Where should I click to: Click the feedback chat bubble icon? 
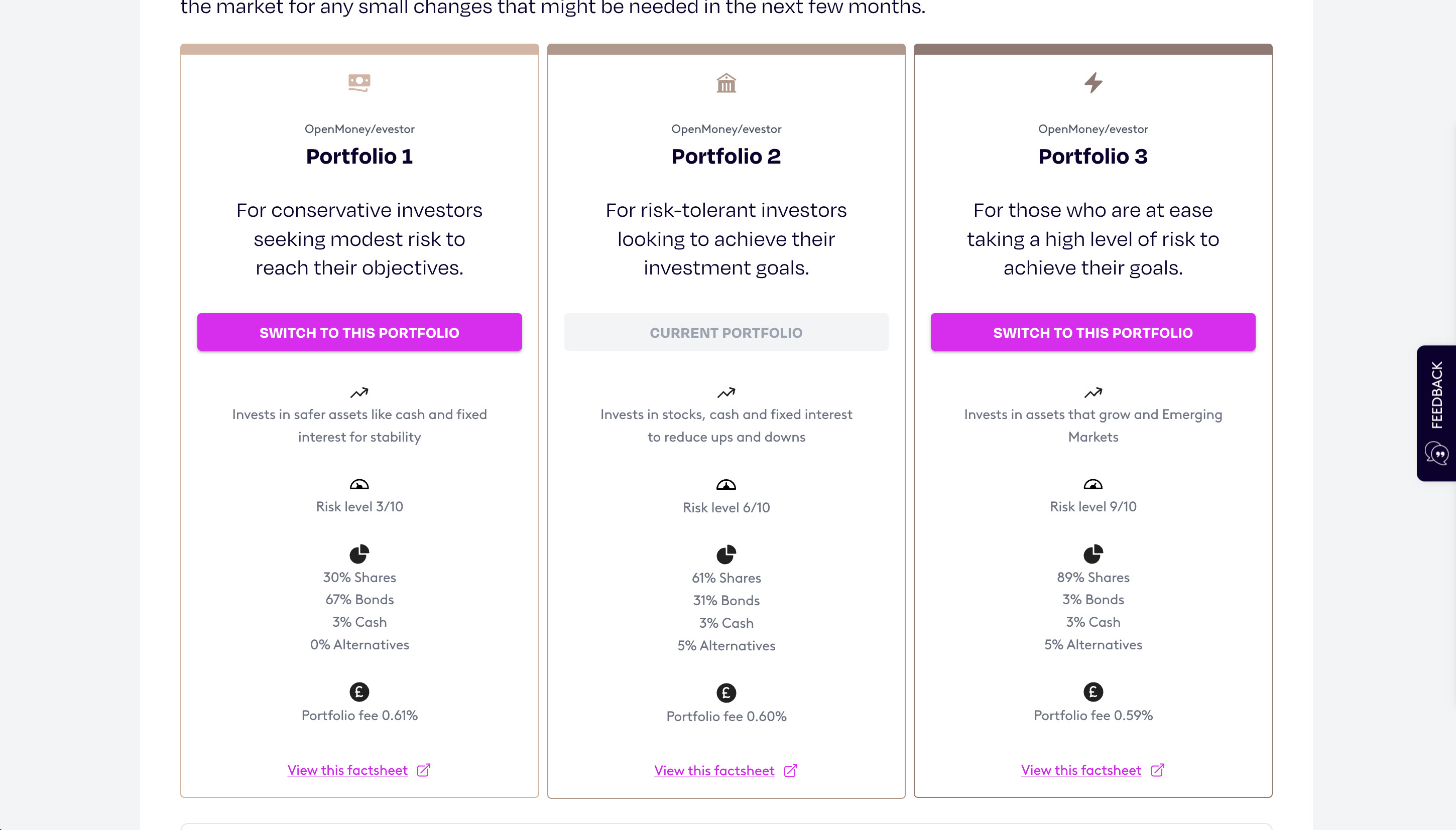pos(1436,454)
